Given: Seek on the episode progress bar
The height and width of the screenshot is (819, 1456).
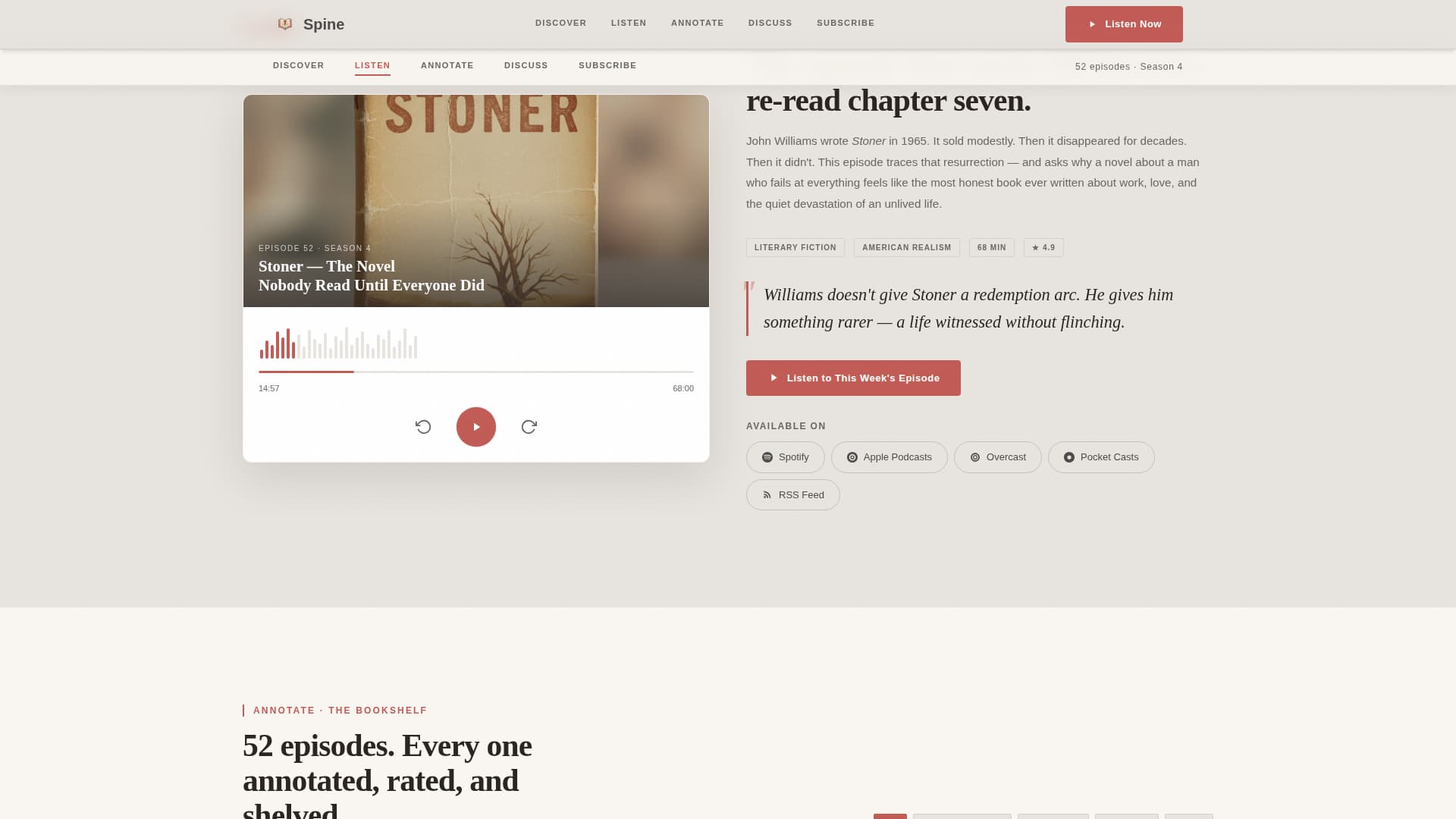Looking at the screenshot, I should click(x=476, y=372).
